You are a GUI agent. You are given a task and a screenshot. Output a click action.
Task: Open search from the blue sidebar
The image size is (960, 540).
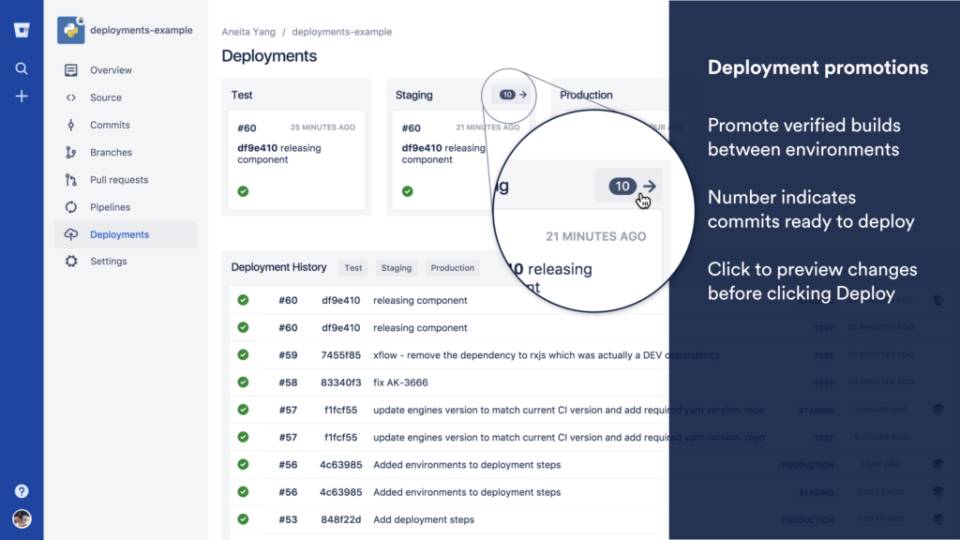pos(21,69)
